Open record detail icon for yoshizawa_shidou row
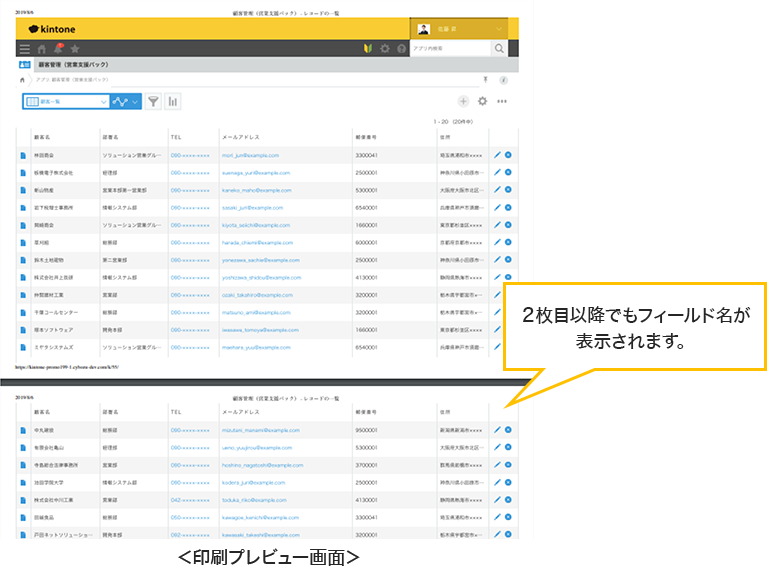 (x=23, y=278)
